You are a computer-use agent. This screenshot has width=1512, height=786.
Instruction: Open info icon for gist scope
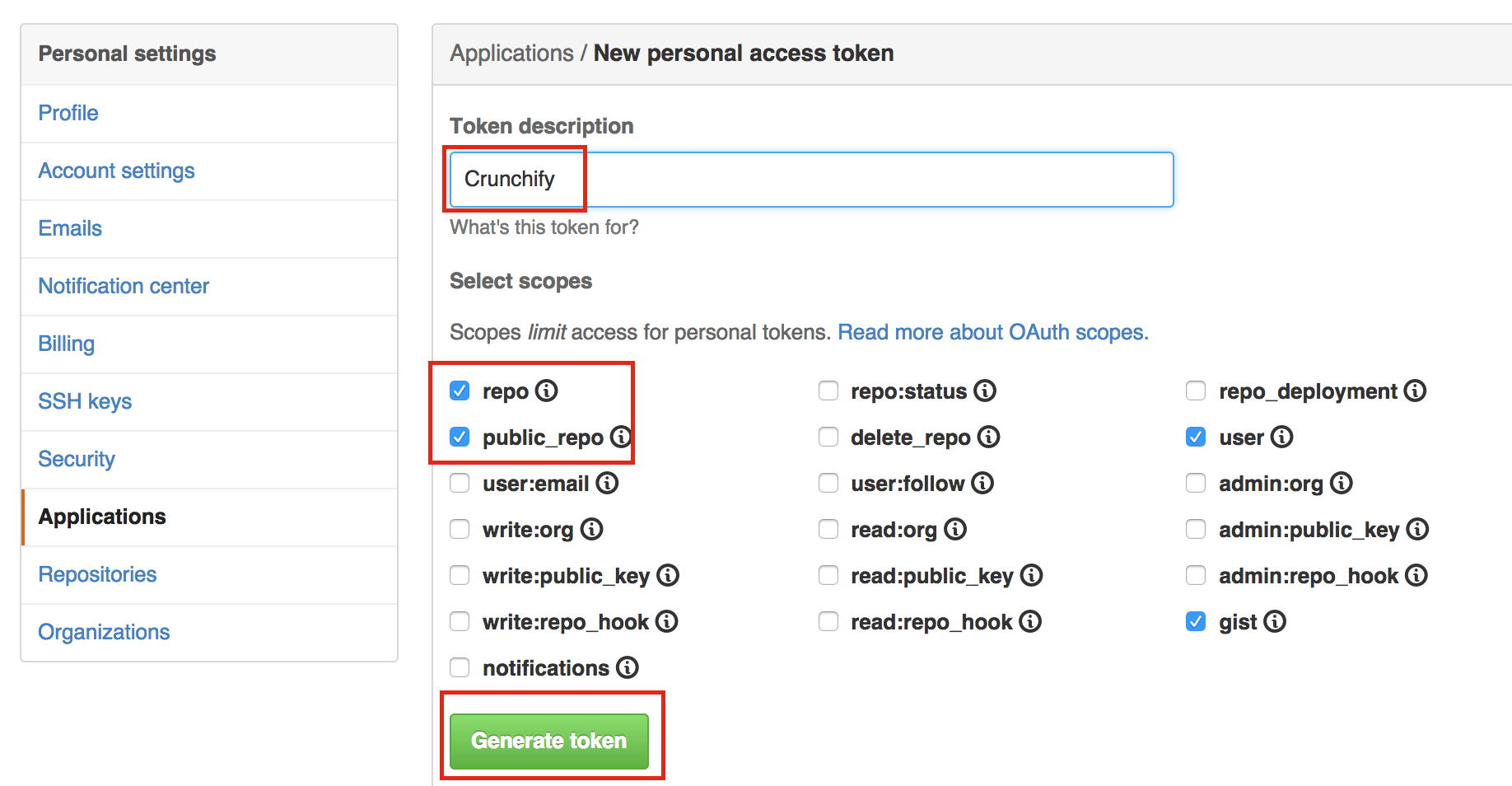pos(1276,621)
